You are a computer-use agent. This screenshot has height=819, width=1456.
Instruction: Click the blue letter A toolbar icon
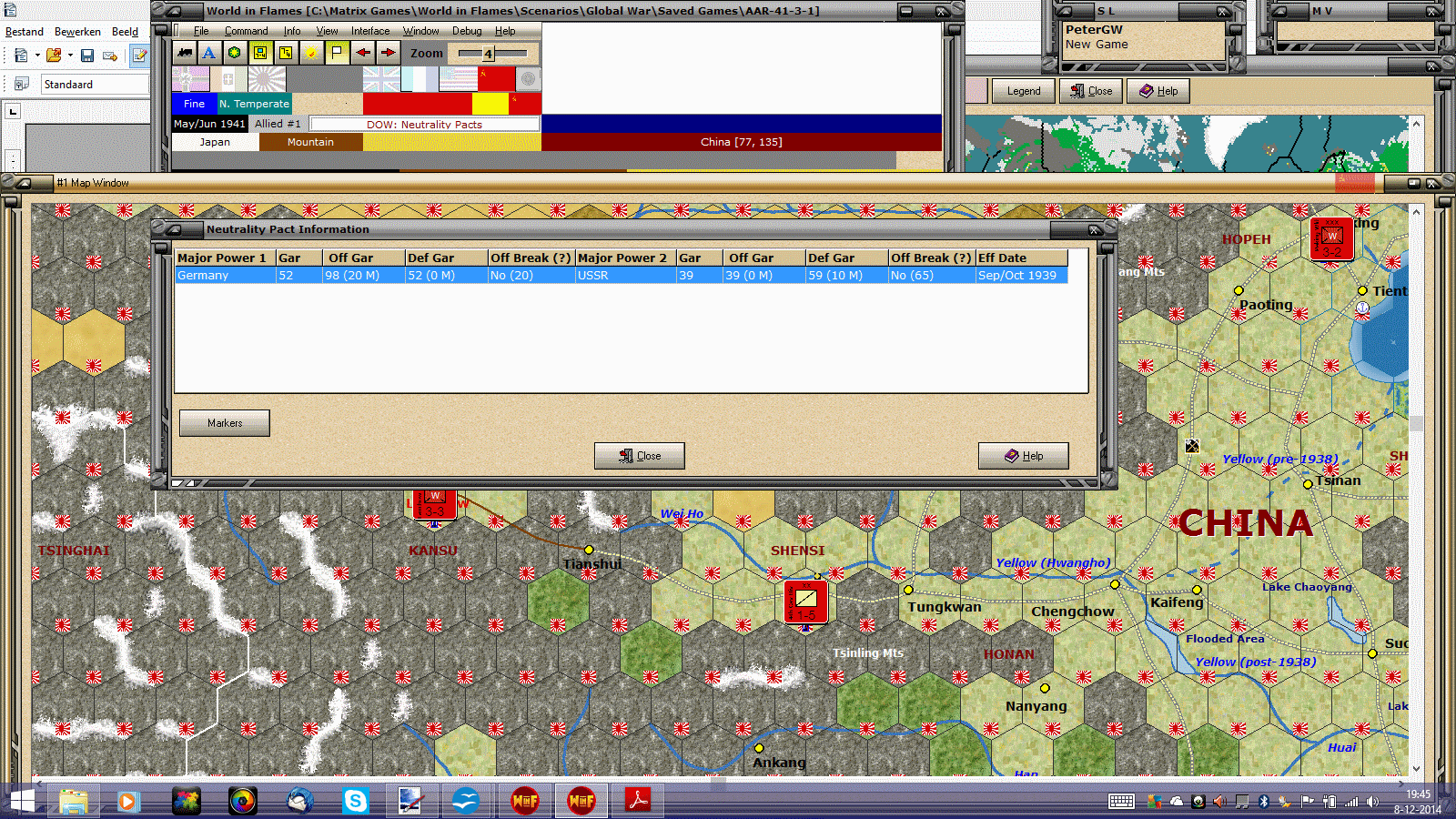tap(209, 53)
